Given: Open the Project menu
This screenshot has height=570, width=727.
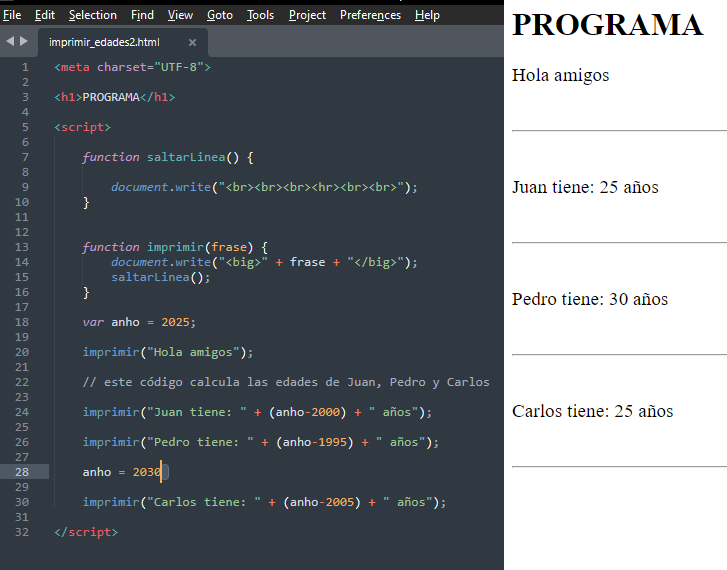Looking at the screenshot, I should [x=307, y=15].
